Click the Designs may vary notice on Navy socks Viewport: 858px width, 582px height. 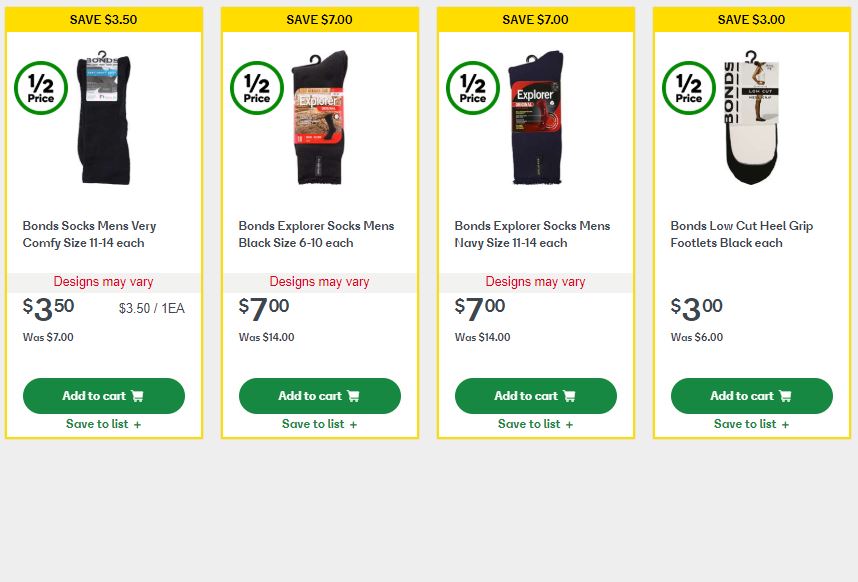[535, 282]
